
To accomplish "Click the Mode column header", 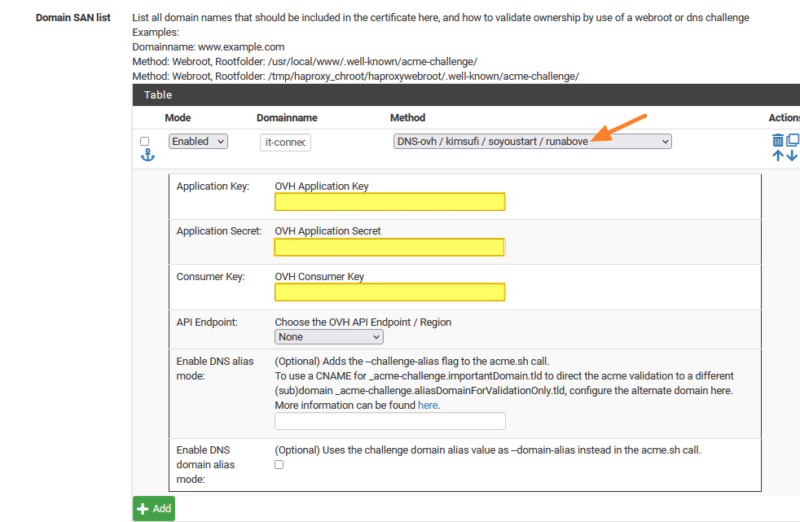I will coord(178,118).
